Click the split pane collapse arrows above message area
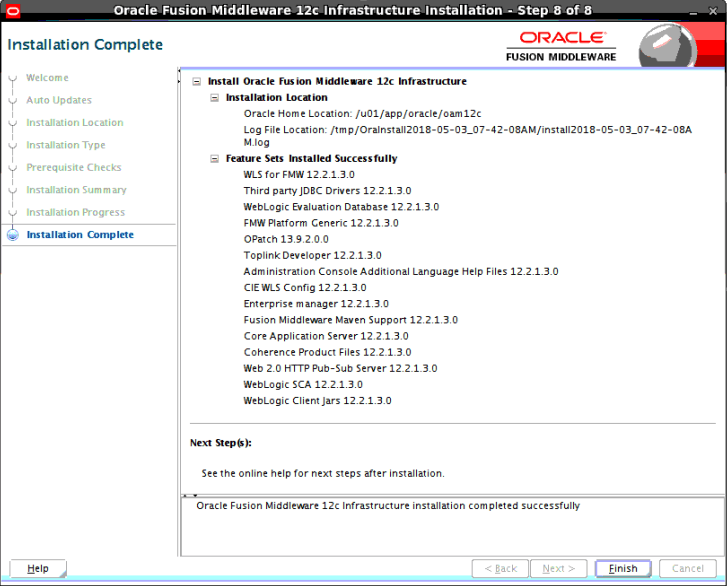The height and width of the screenshot is (586, 727). coord(190,495)
